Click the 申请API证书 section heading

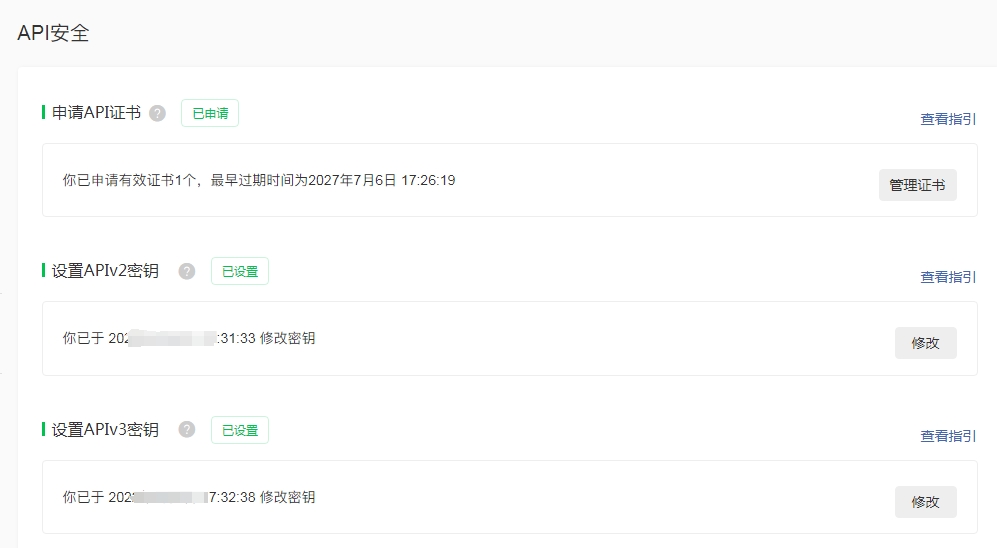[96, 113]
